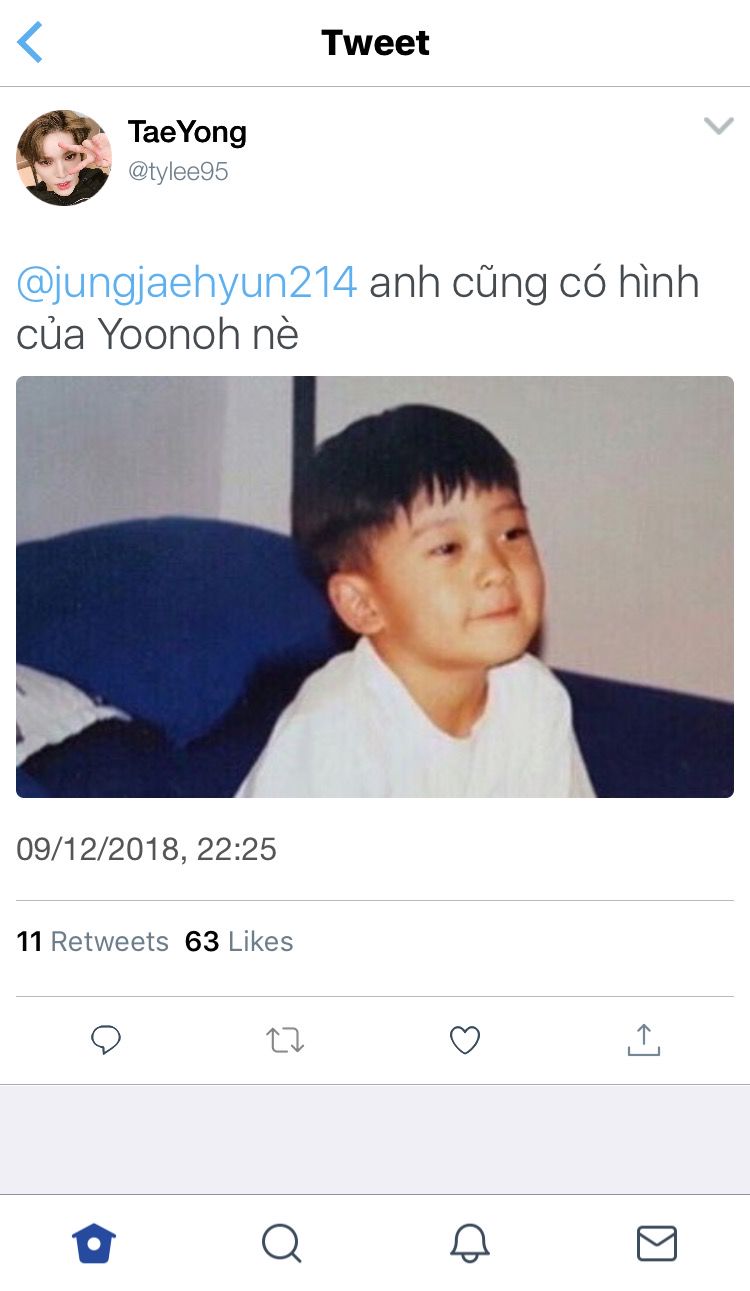
Task: Open the Messages envelope tab
Action: click(657, 1244)
